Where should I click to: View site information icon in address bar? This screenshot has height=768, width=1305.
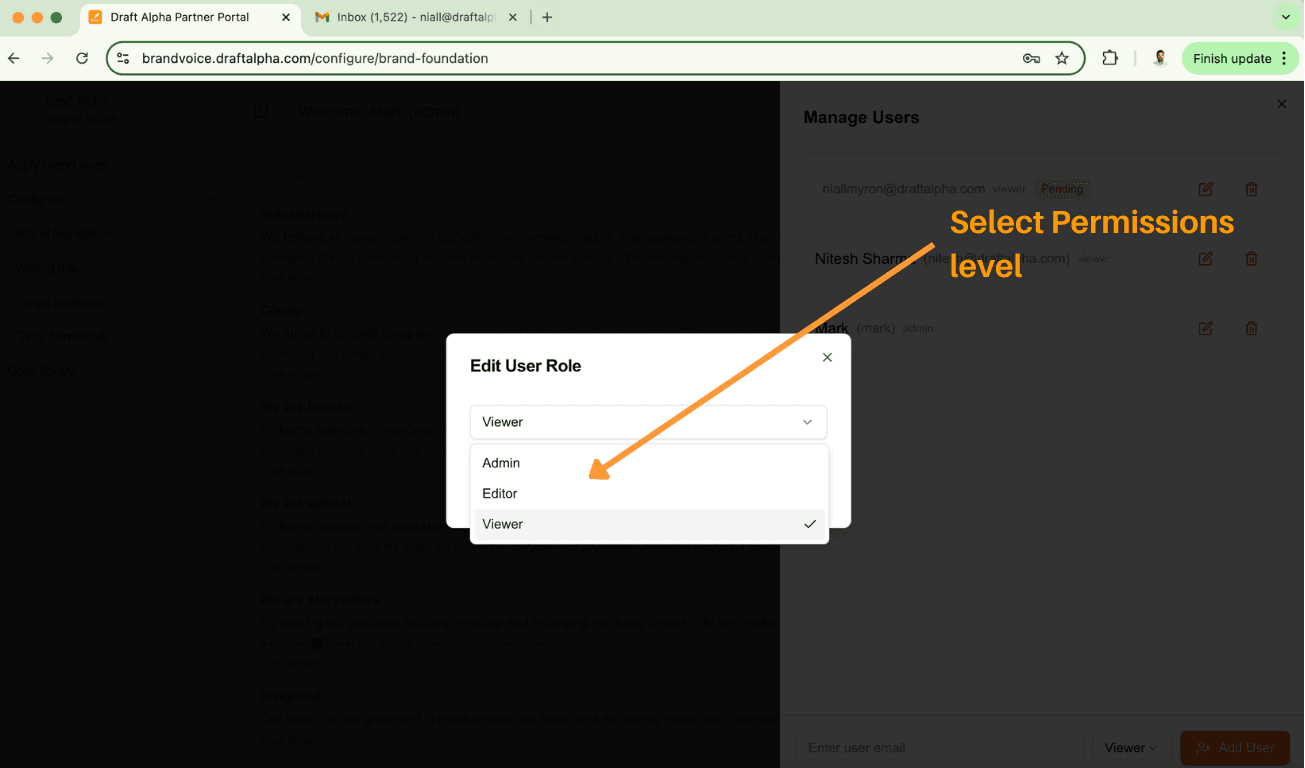[x=124, y=59]
